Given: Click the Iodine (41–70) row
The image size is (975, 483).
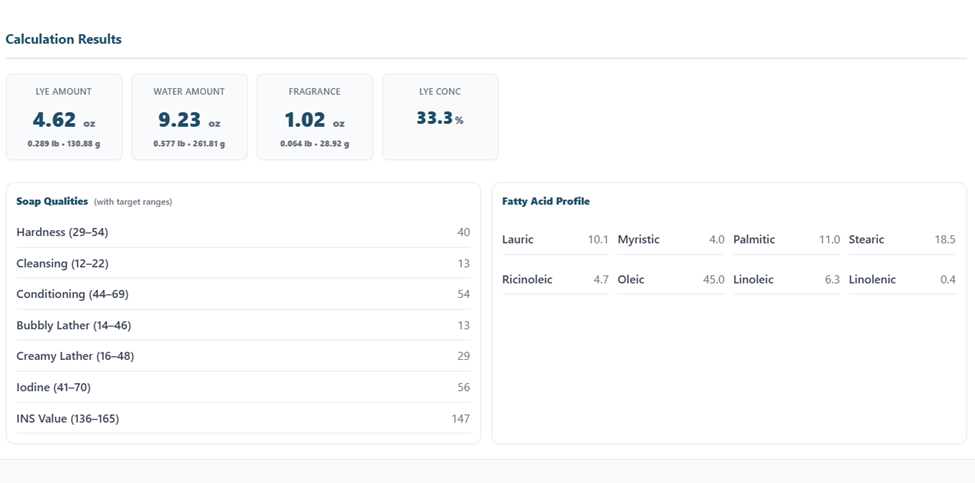Looking at the screenshot, I should click(x=243, y=387).
